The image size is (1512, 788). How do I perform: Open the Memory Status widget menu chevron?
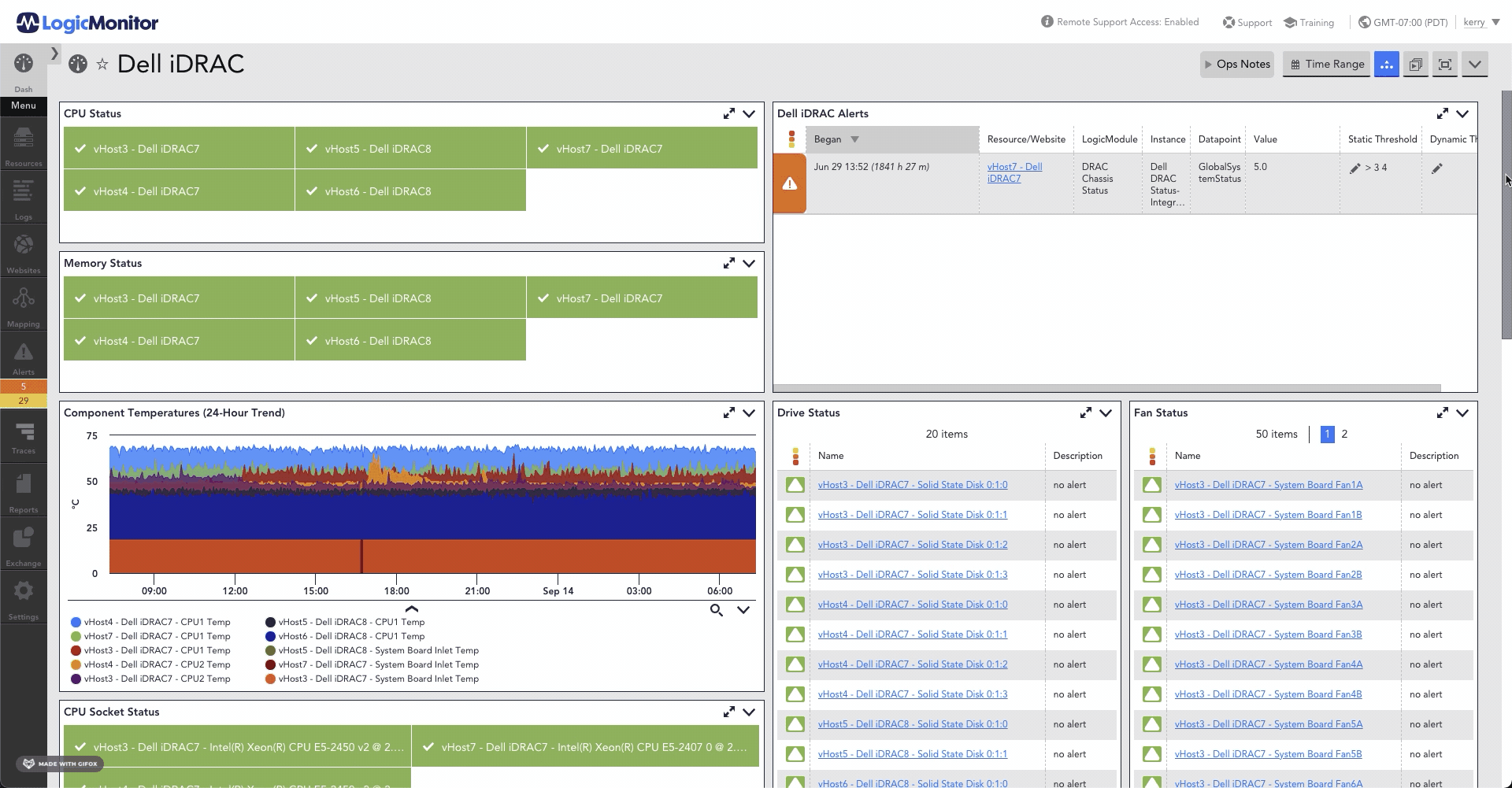749,264
